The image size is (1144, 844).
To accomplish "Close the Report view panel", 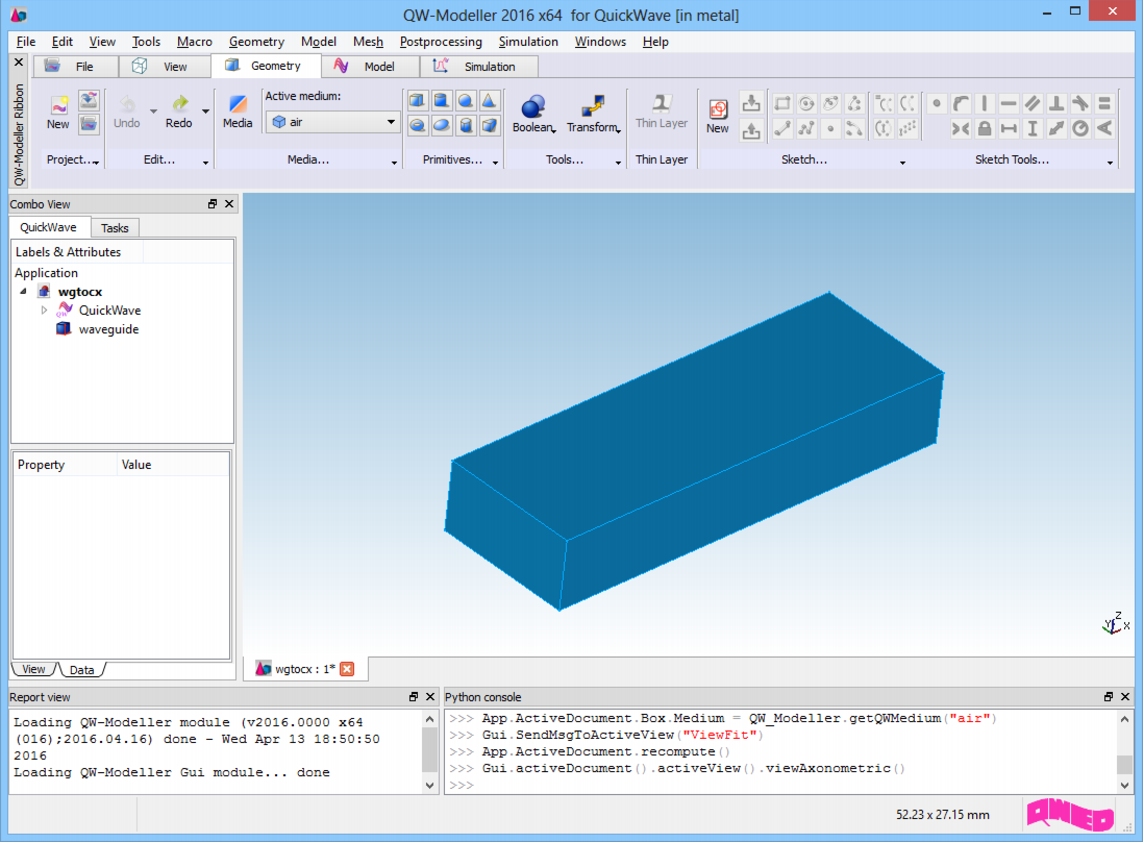I will coord(430,697).
